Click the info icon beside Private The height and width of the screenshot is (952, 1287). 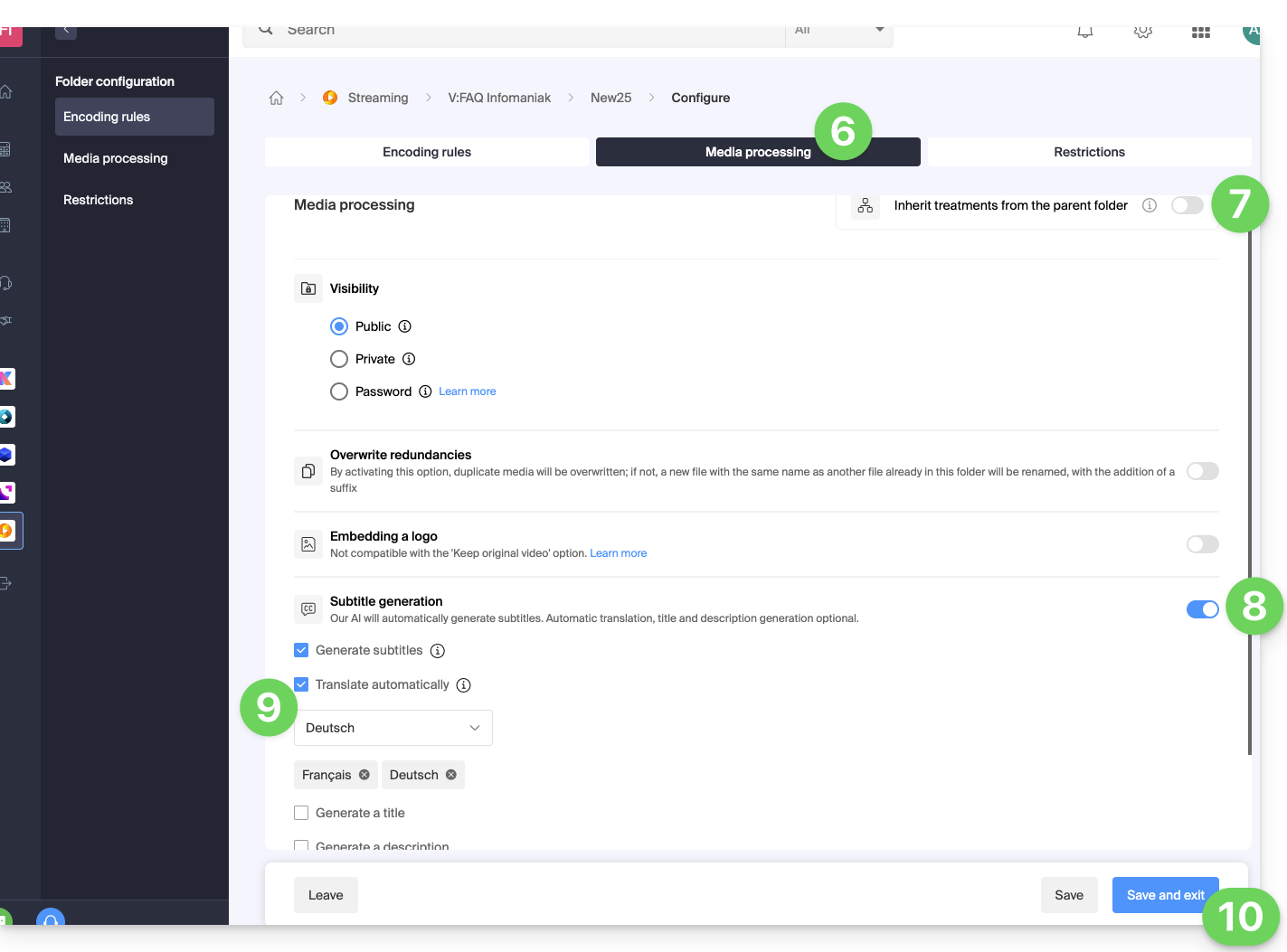click(x=409, y=359)
